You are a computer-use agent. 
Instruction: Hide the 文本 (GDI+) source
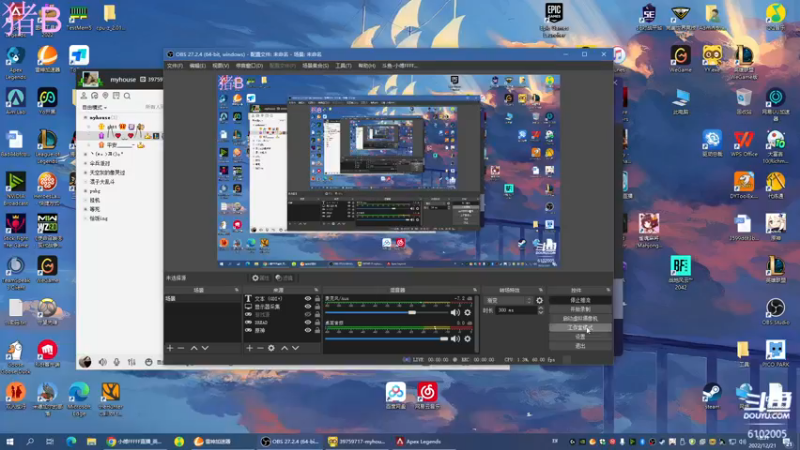pyautogui.click(x=308, y=299)
